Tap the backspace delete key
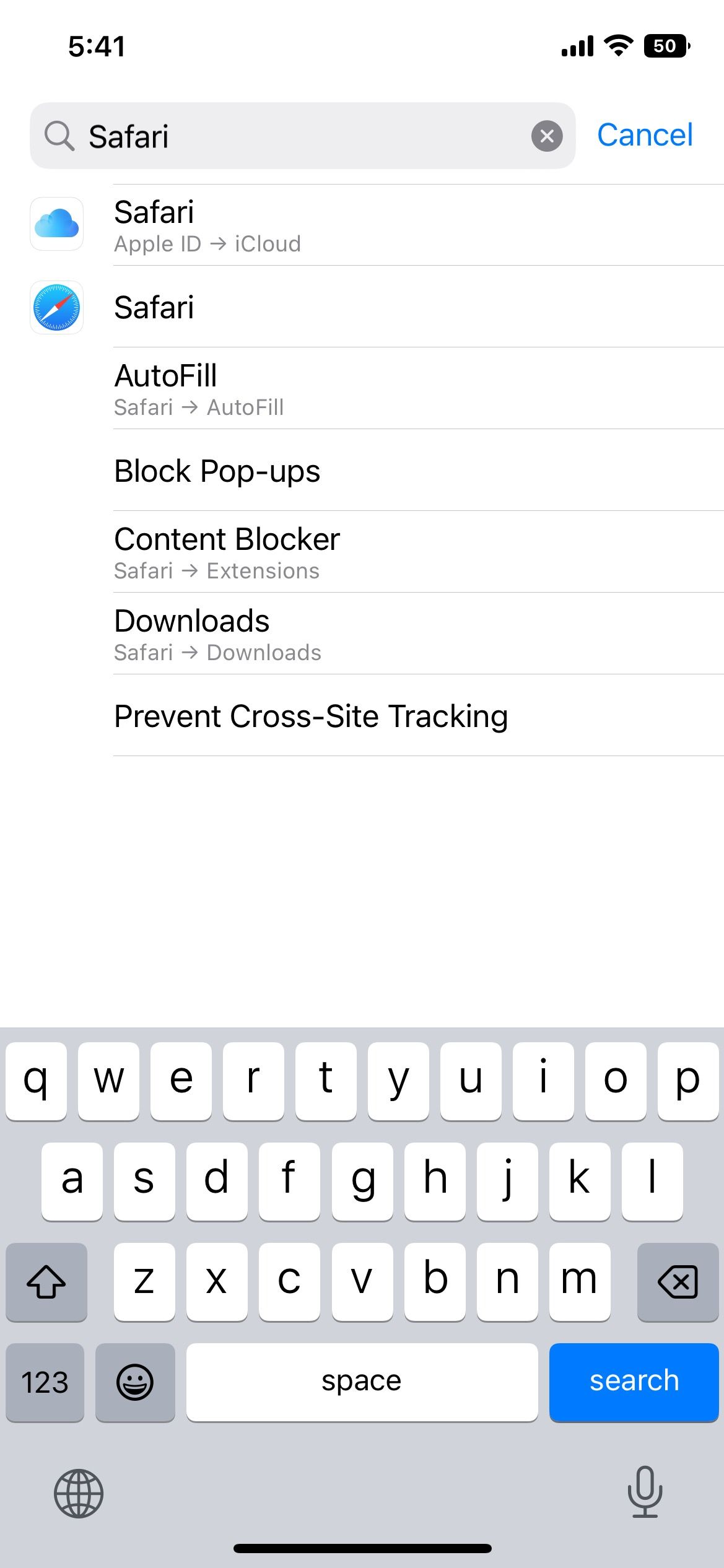The height and width of the screenshot is (1568, 724). click(x=678, y=1283)
